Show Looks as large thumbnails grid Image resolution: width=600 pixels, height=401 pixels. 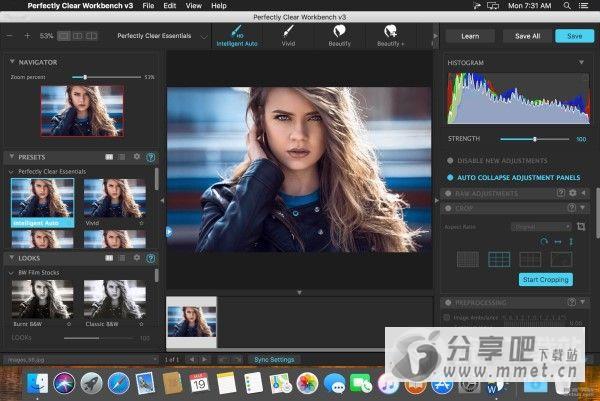[x=109, y=258]
